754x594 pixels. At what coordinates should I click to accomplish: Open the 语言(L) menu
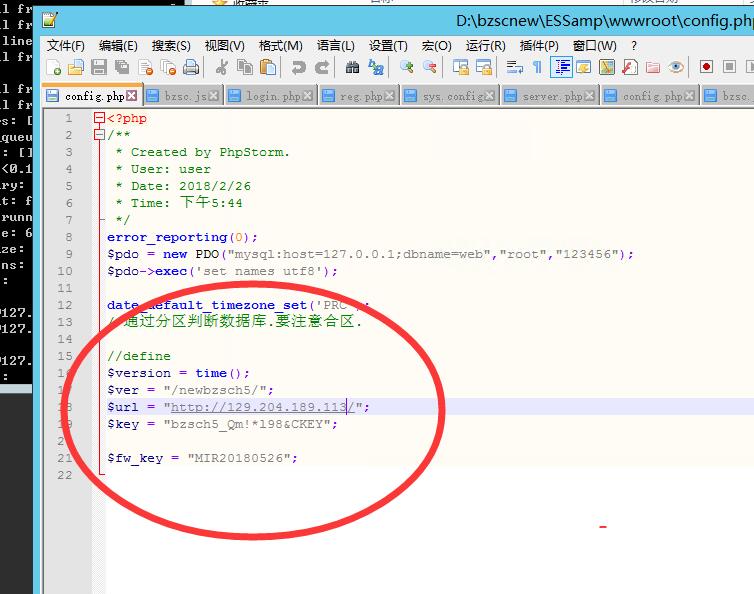click(336, 46)
